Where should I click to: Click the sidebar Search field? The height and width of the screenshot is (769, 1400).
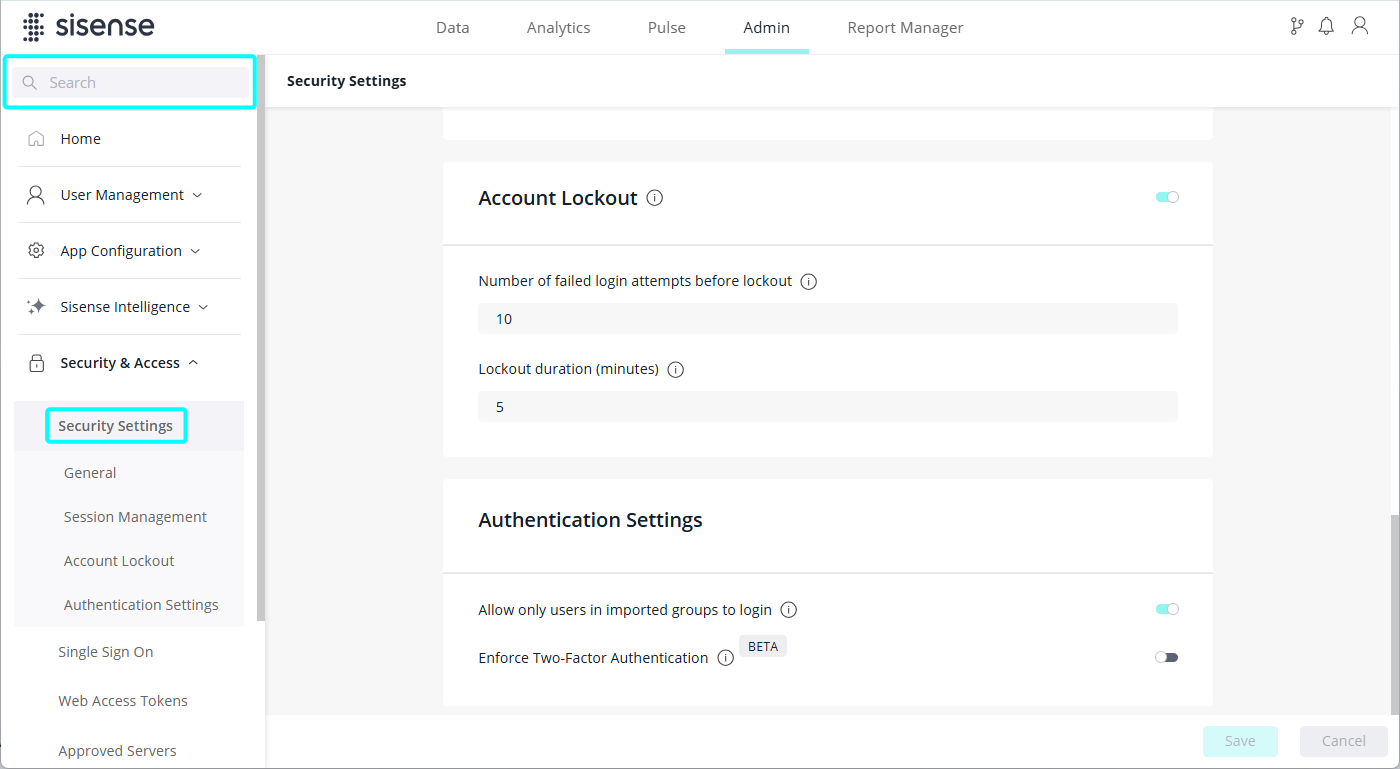(x=140, y=83)
